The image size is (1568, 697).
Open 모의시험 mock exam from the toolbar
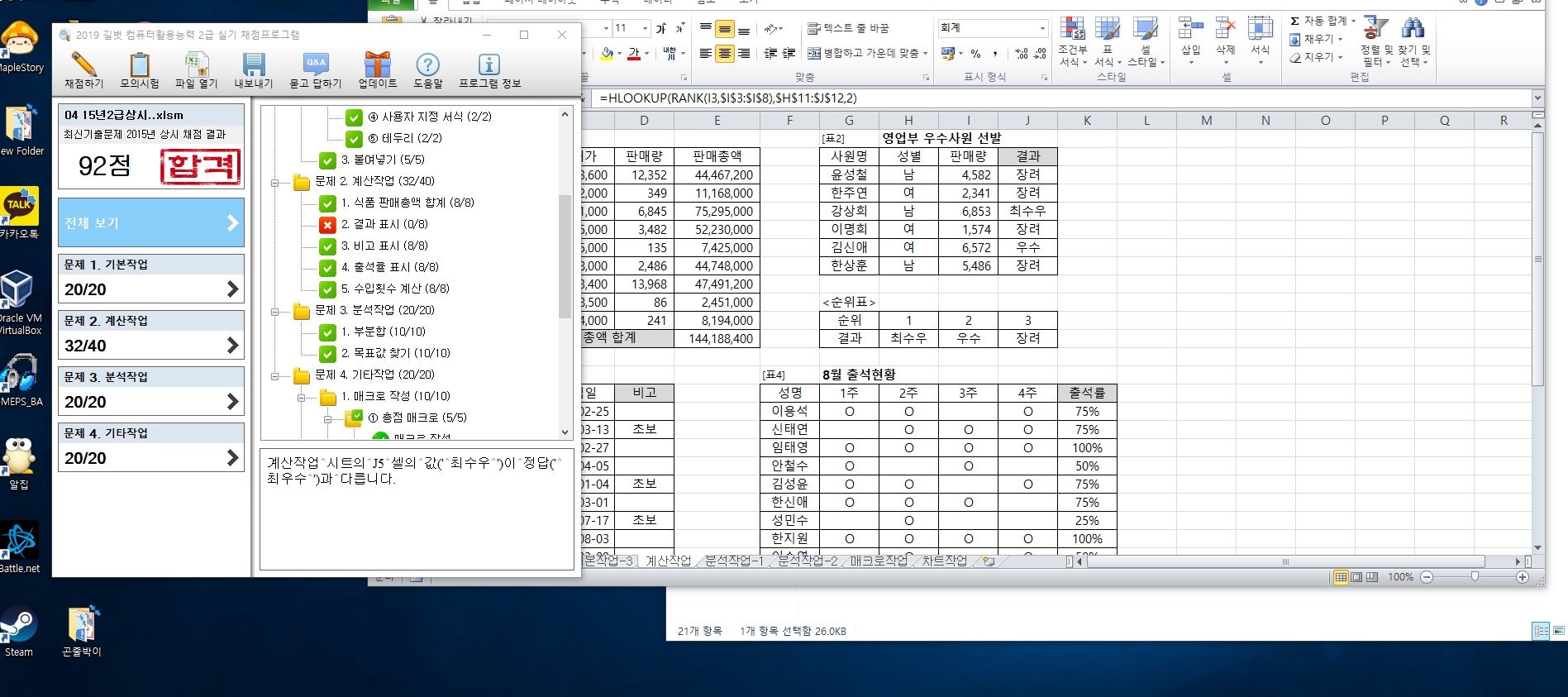140,69
